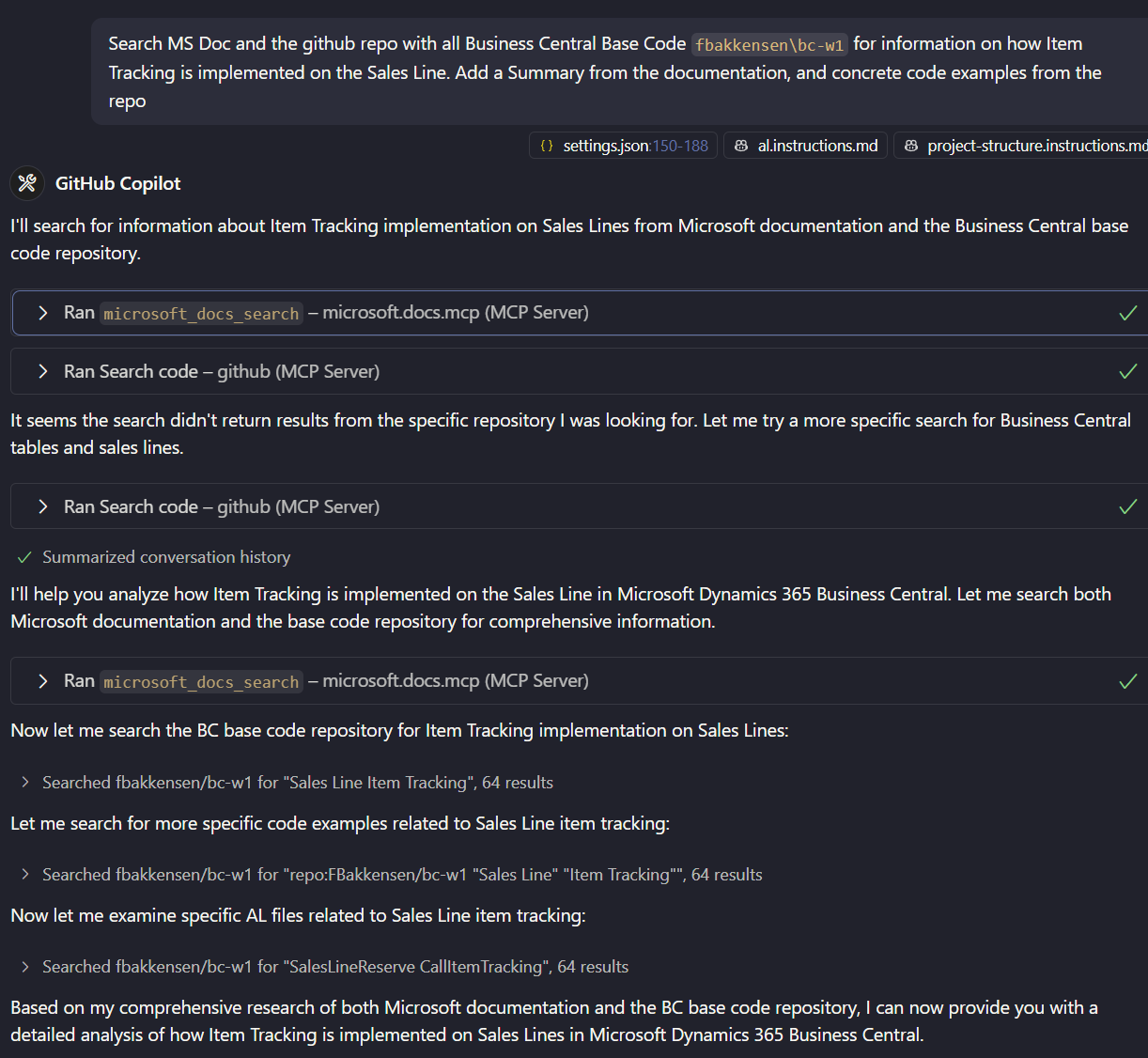
Task: Click the icon on project-structure.instructions.md chip
Action: [910, 146]
